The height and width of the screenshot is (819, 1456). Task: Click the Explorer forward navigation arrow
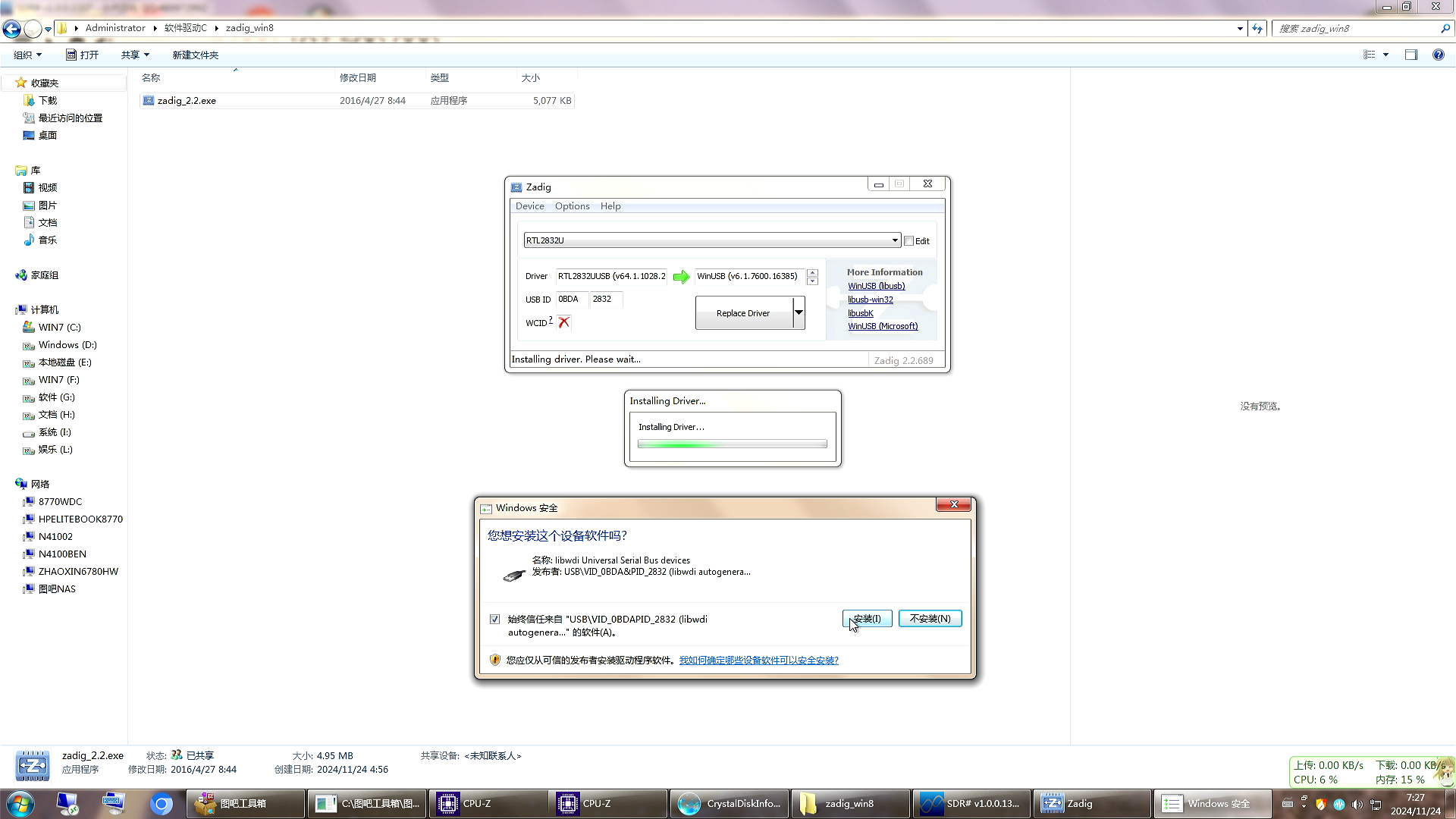[x=33, y=29]
